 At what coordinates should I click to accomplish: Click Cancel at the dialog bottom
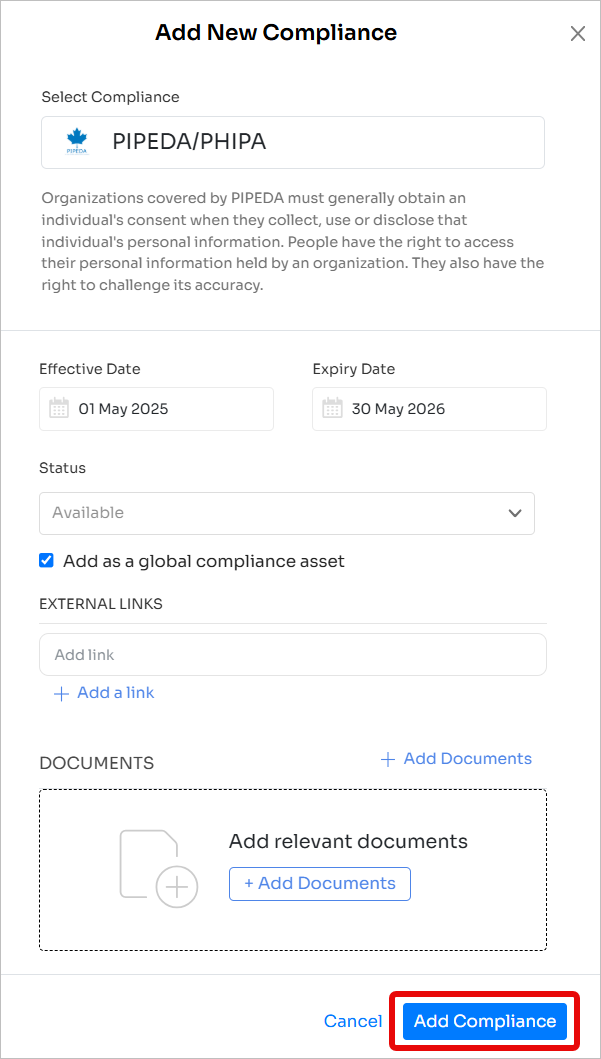(353, 1021)
